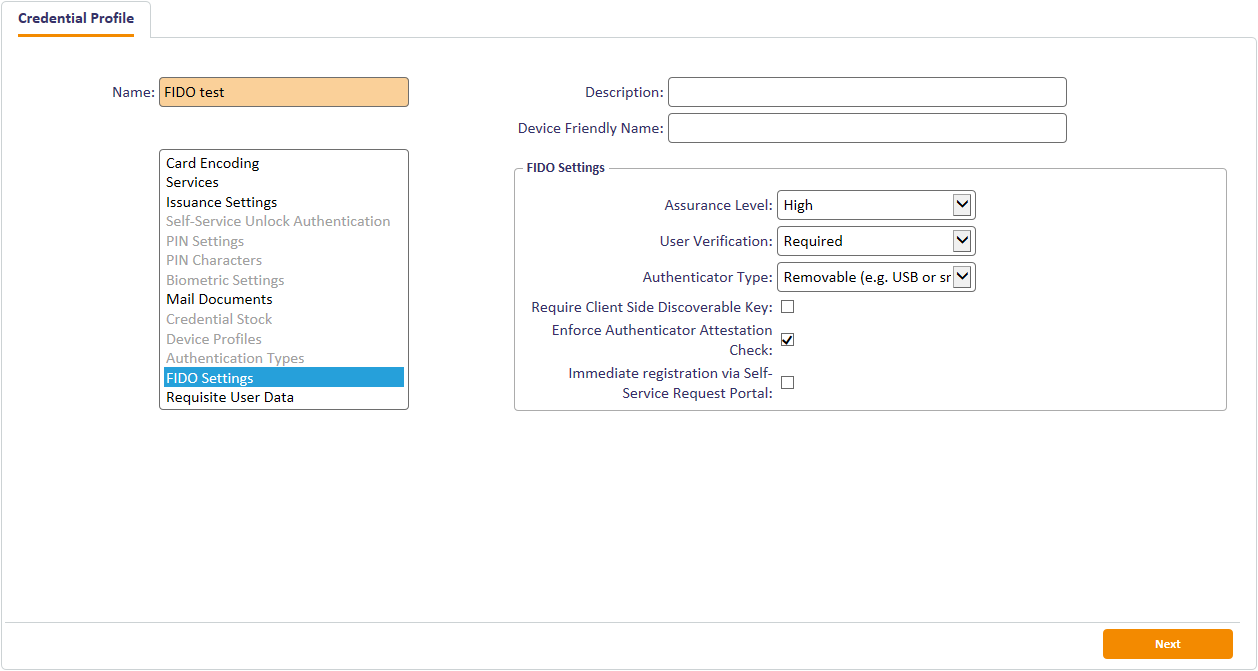Open the Authenticator Type dropdown
1258x671 pixels.
tap(875, 277)
